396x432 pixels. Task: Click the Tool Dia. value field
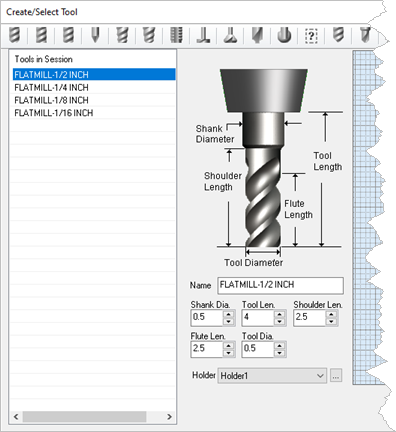(x=258, y=349)
